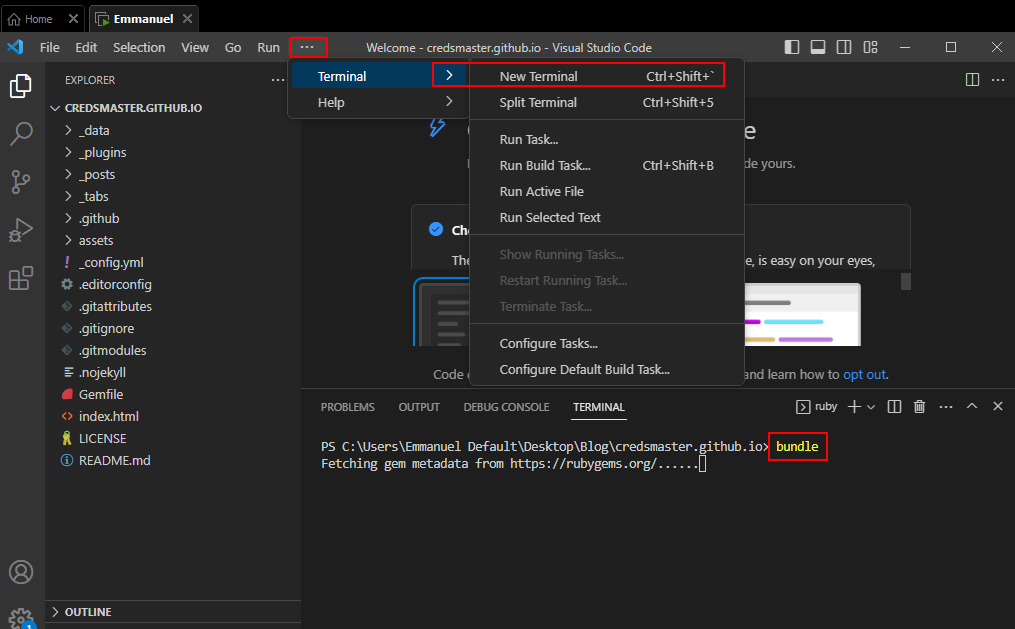Expand the assets folder
1015x629 pixels.
tap(173, 240)
